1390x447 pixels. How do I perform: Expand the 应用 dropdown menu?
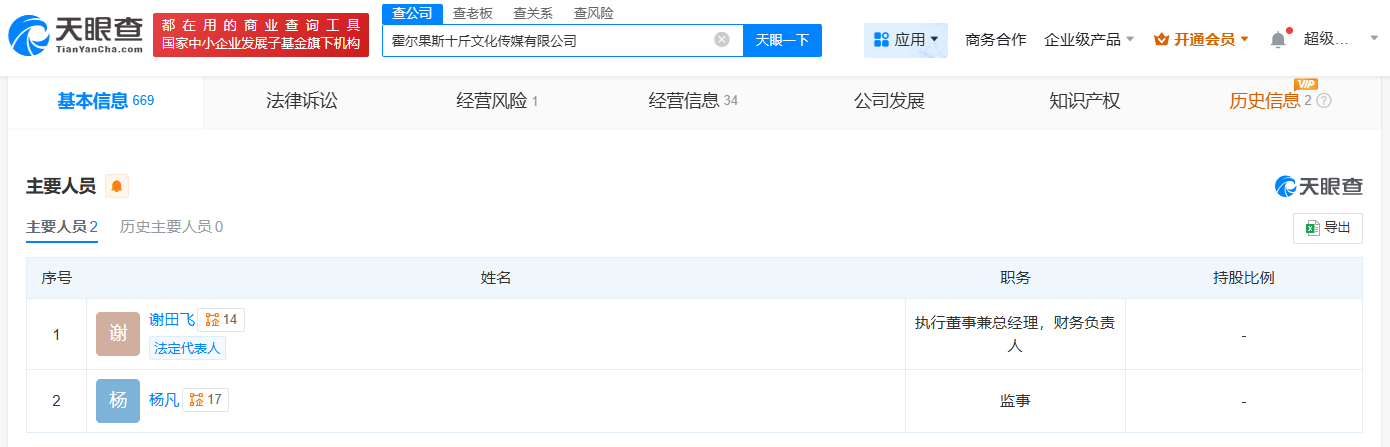(x=906, y=40)
